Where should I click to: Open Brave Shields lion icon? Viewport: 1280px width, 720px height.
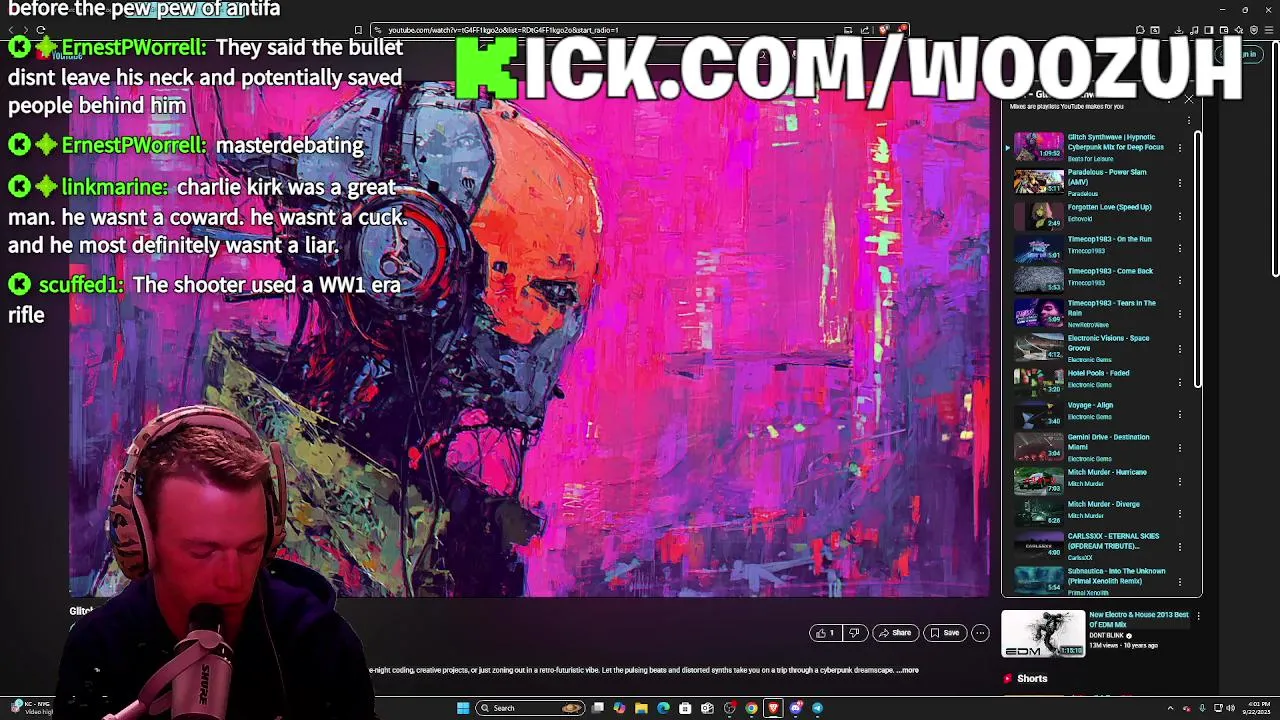tap(884, 30)
